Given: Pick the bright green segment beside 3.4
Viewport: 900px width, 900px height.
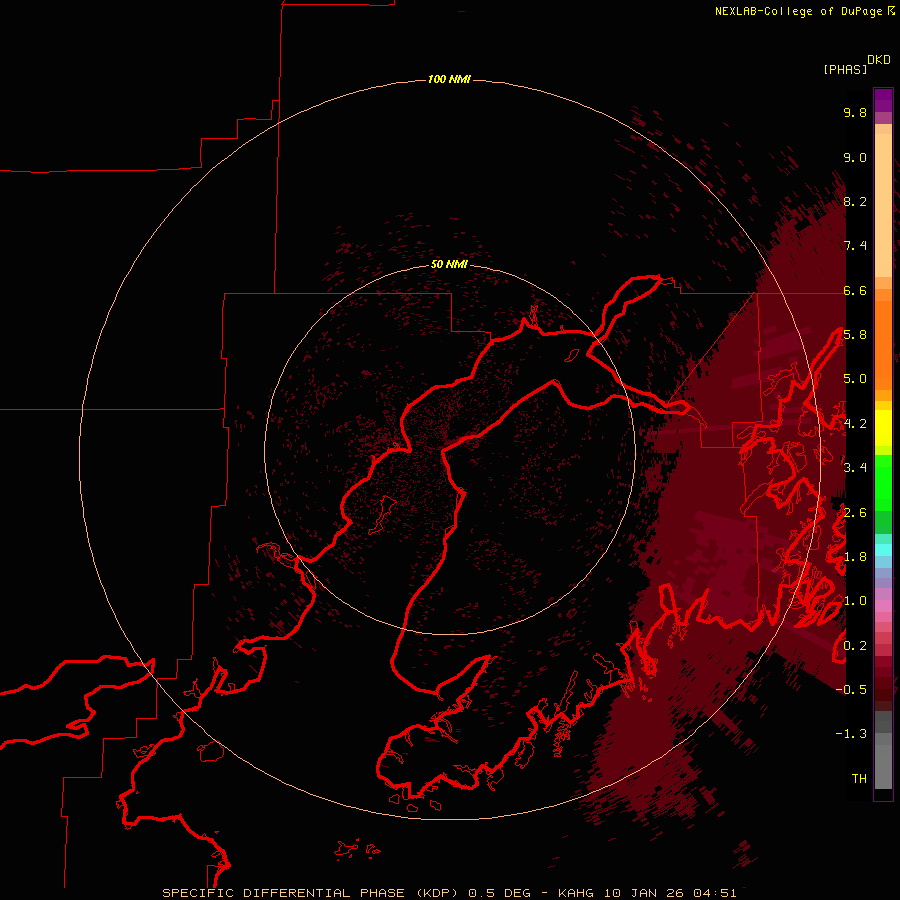Looking at the screenshot, I should (883, 482).
